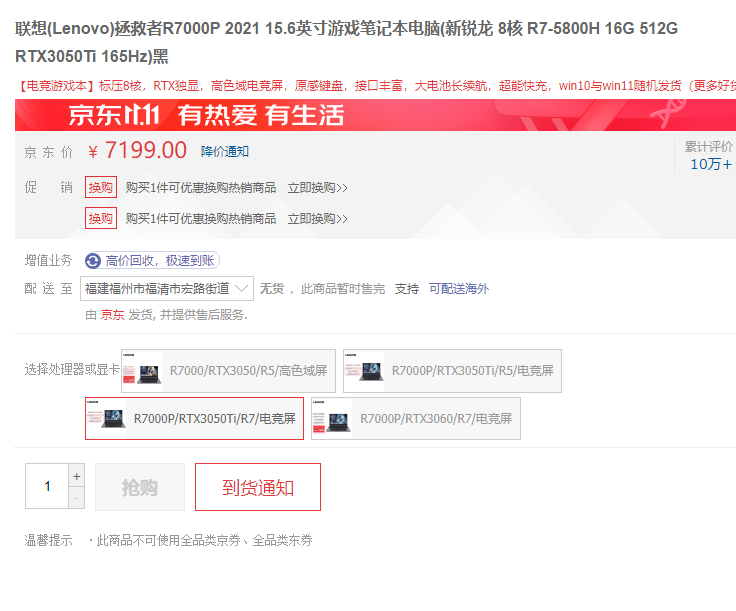The width and height of the screenshot is (736, 611).
Task: Click the 可配送海外 overseas delivery link
Action: tap(459, 289)
